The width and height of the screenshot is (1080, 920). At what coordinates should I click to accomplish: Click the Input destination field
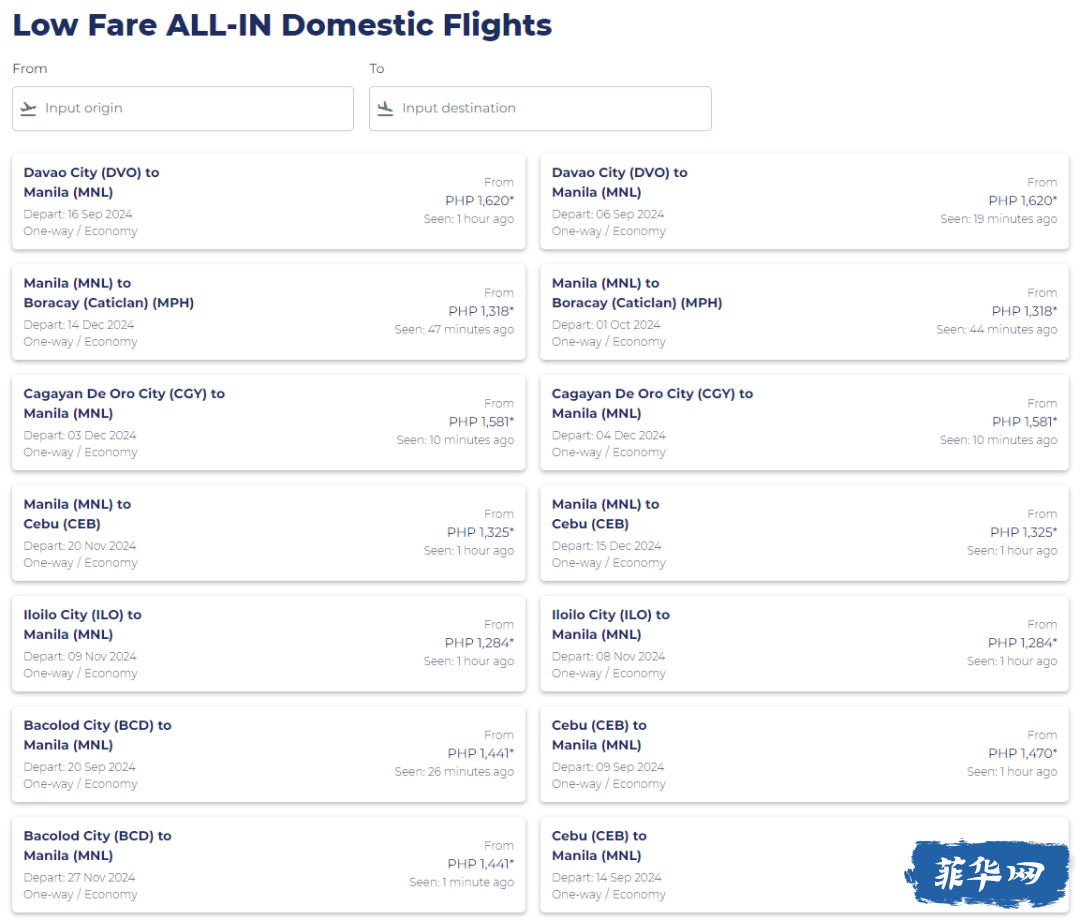(552, 108)
